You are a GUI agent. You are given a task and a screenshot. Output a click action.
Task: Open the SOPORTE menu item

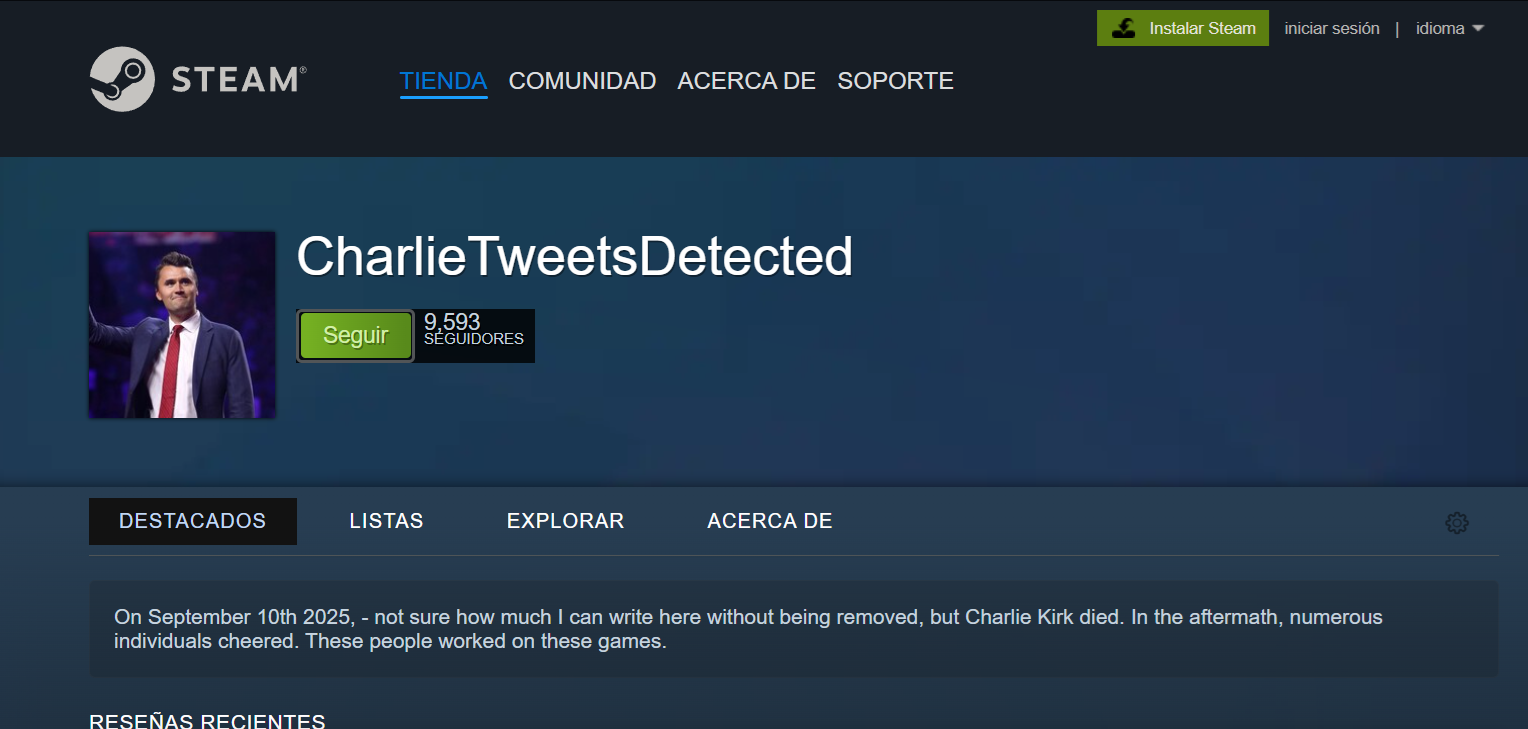tap(895, 81)
